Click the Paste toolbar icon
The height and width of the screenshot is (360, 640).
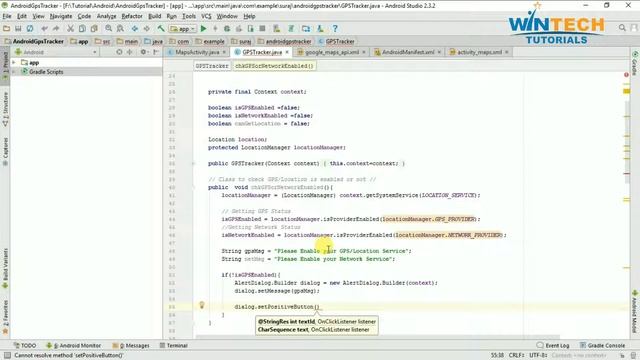pyautogui.click(x=94, y=29)
